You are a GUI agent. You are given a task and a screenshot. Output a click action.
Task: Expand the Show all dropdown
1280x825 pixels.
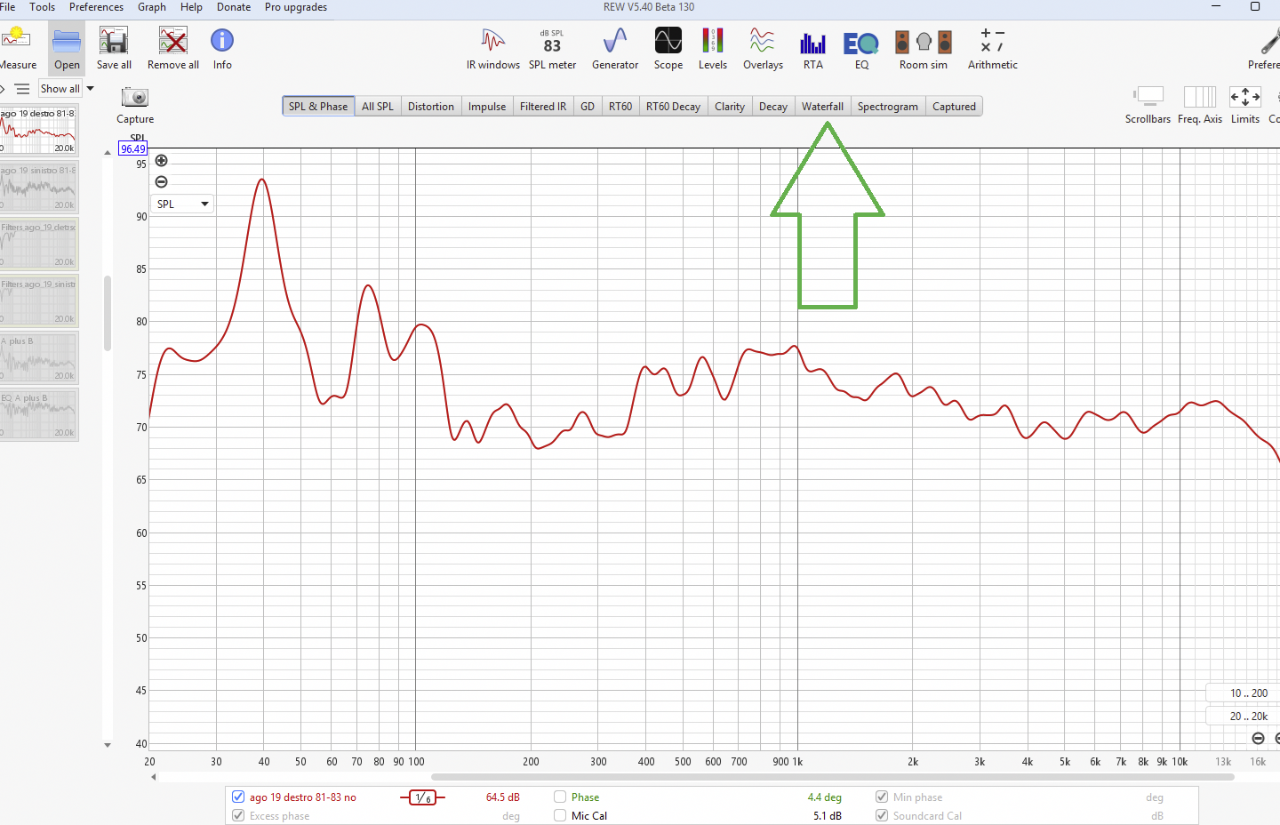pyautogui.click(x=67, y=89)
